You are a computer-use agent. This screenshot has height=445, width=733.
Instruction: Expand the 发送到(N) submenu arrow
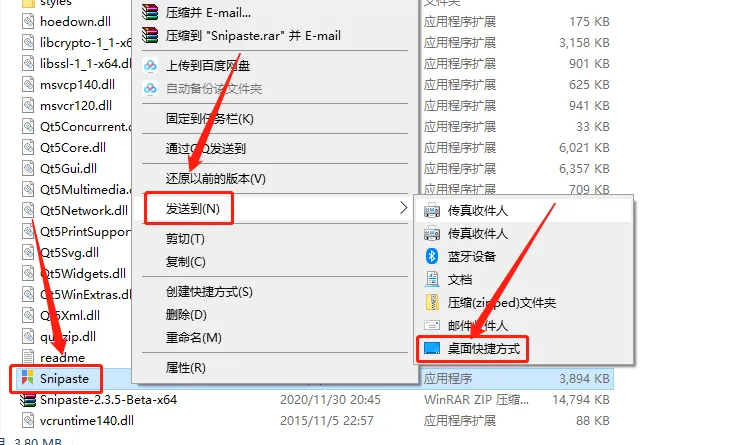pyautogui.click(x=403, y=208)
